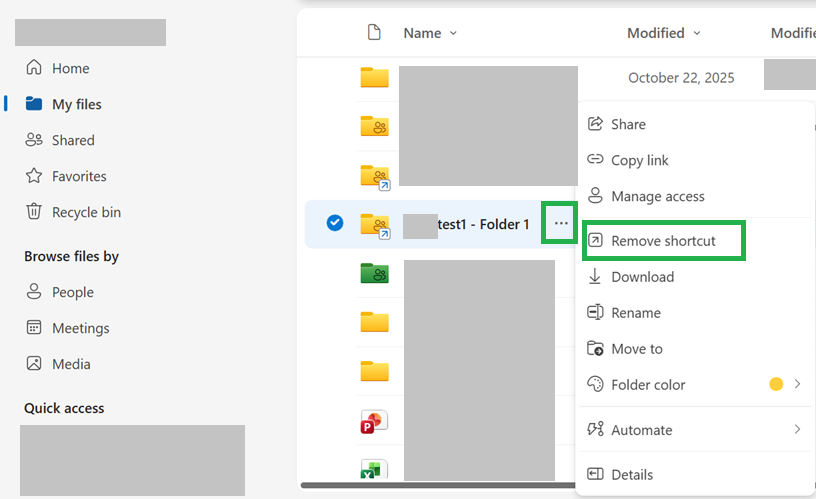Click the October 22, 2025 date
Image resolution: width=816 pixels, height=499 pixels.
[681, 78]
